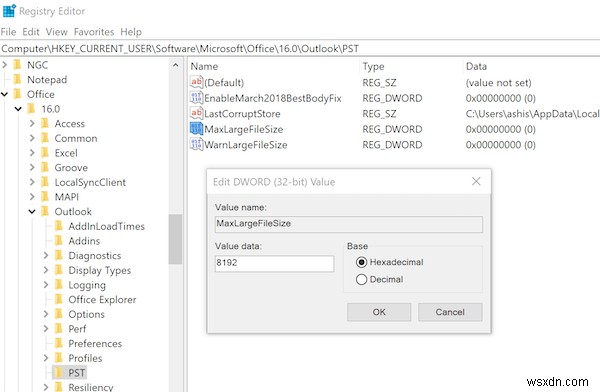Open the Help menu
600x392 pixels.
click(x=131, y=32)
